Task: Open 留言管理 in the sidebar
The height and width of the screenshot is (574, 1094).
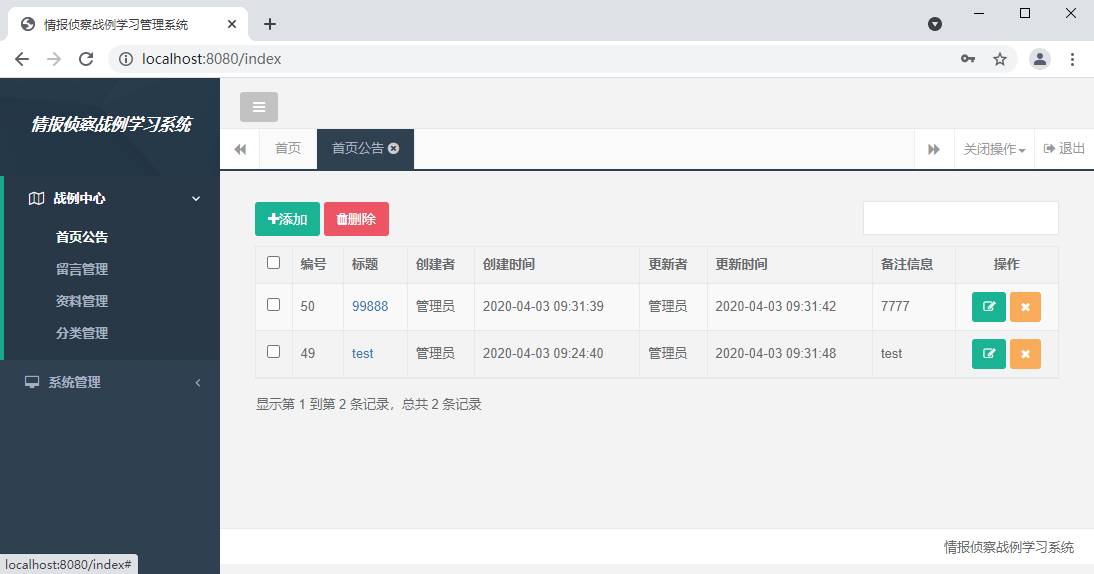Action: pyautogui.click(x=82, y=269)
